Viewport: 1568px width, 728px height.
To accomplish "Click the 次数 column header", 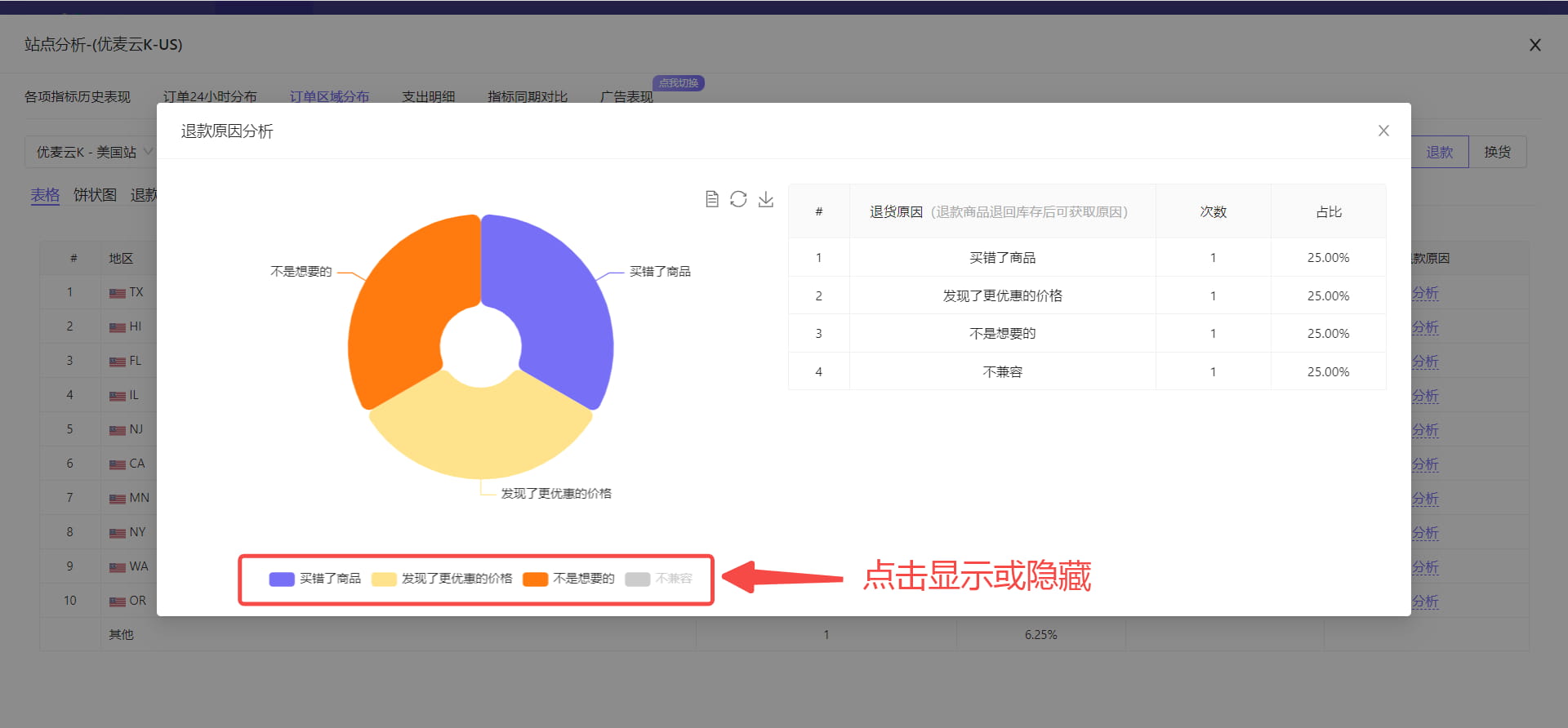I will pyautogui.click(x=1213, y=211).
